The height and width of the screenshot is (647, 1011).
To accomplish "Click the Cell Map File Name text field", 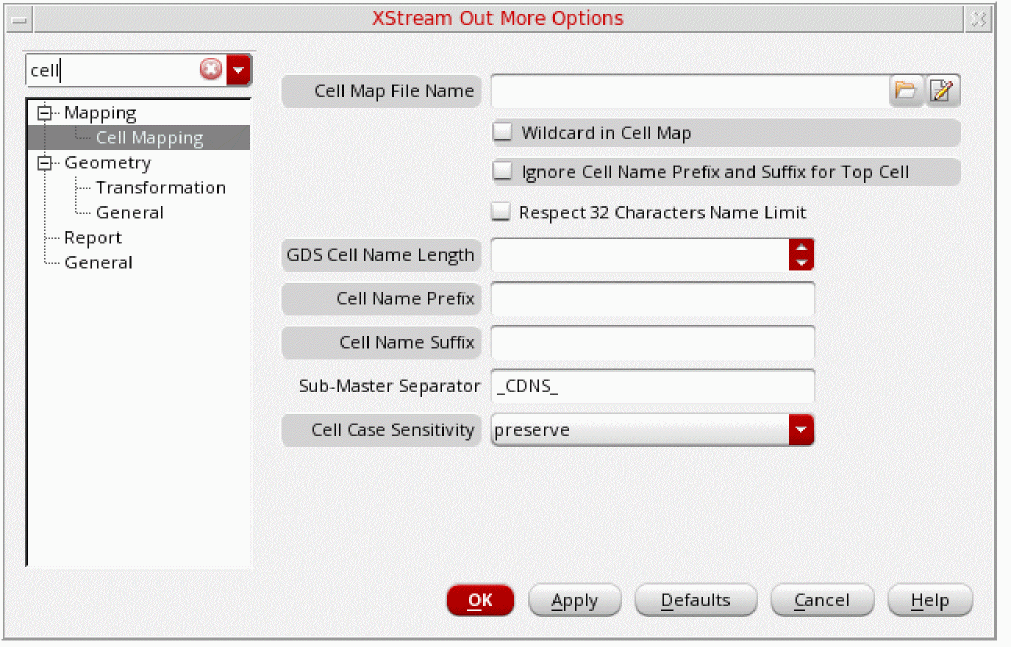I will tap(690, 91).
